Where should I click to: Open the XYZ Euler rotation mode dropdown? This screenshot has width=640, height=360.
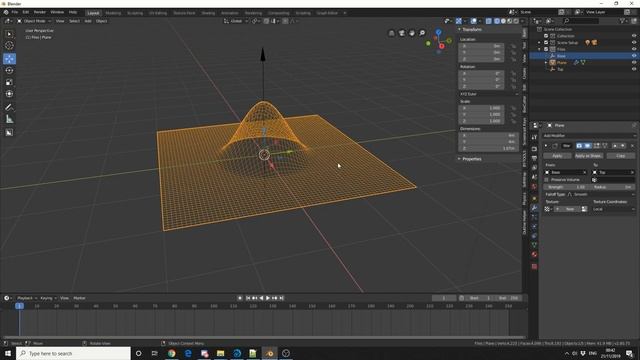click(x=489, y=94)
